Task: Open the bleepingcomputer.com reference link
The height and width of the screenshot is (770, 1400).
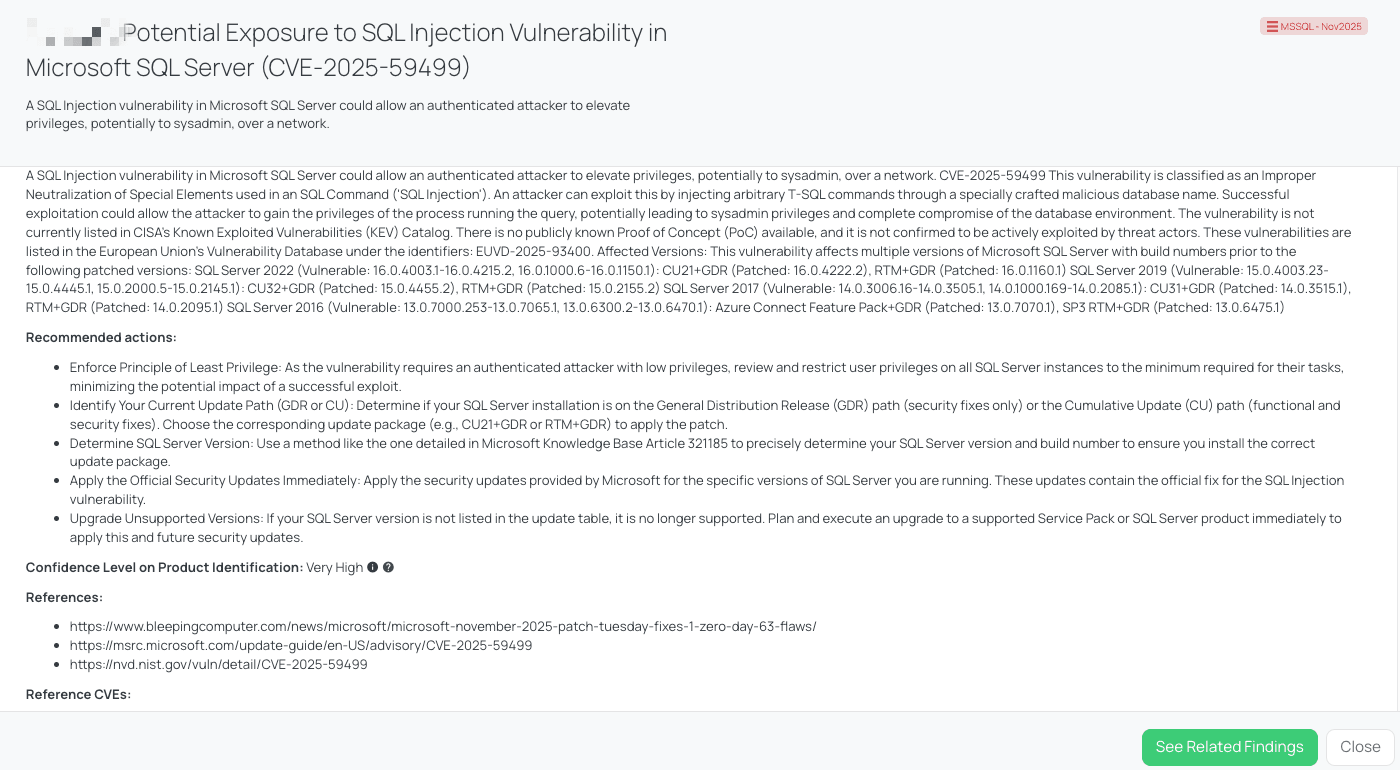Action: click(x=442, y=626)
